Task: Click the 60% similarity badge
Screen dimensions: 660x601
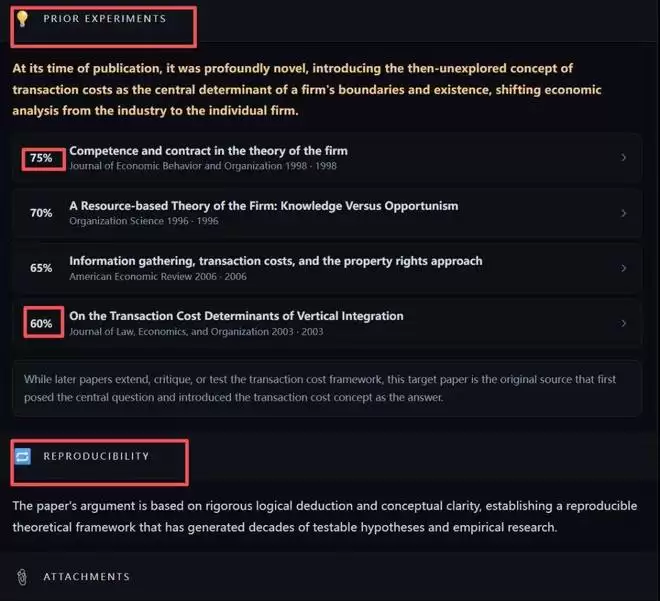Action: coord(41,323)
